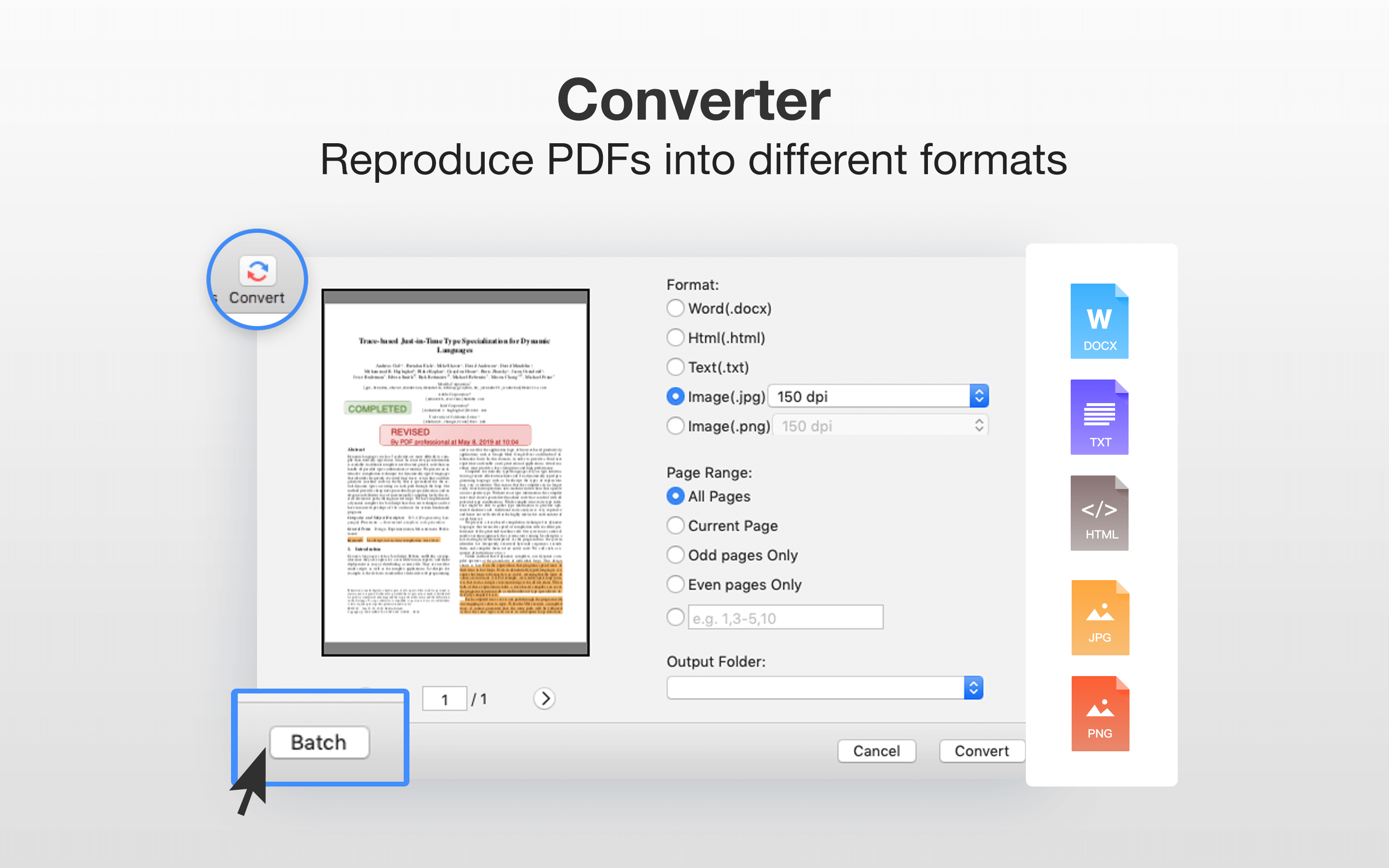
Task: Choose Even pages Only option
Action: click(676, 584)
